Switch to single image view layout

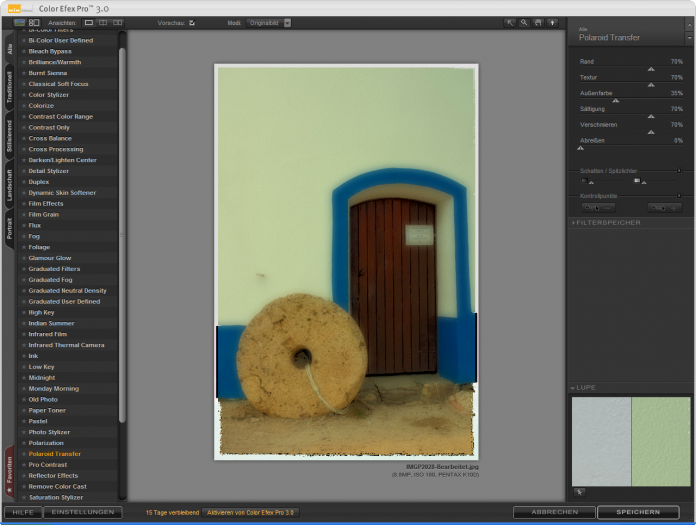coord(89,22)
